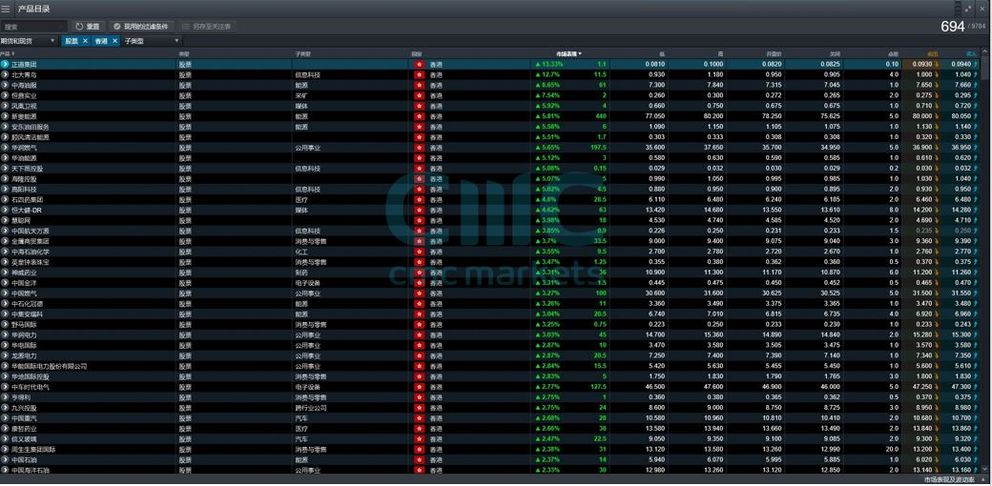Sort by the 类型 column header

pyautogui.click(x=184, y=54)
